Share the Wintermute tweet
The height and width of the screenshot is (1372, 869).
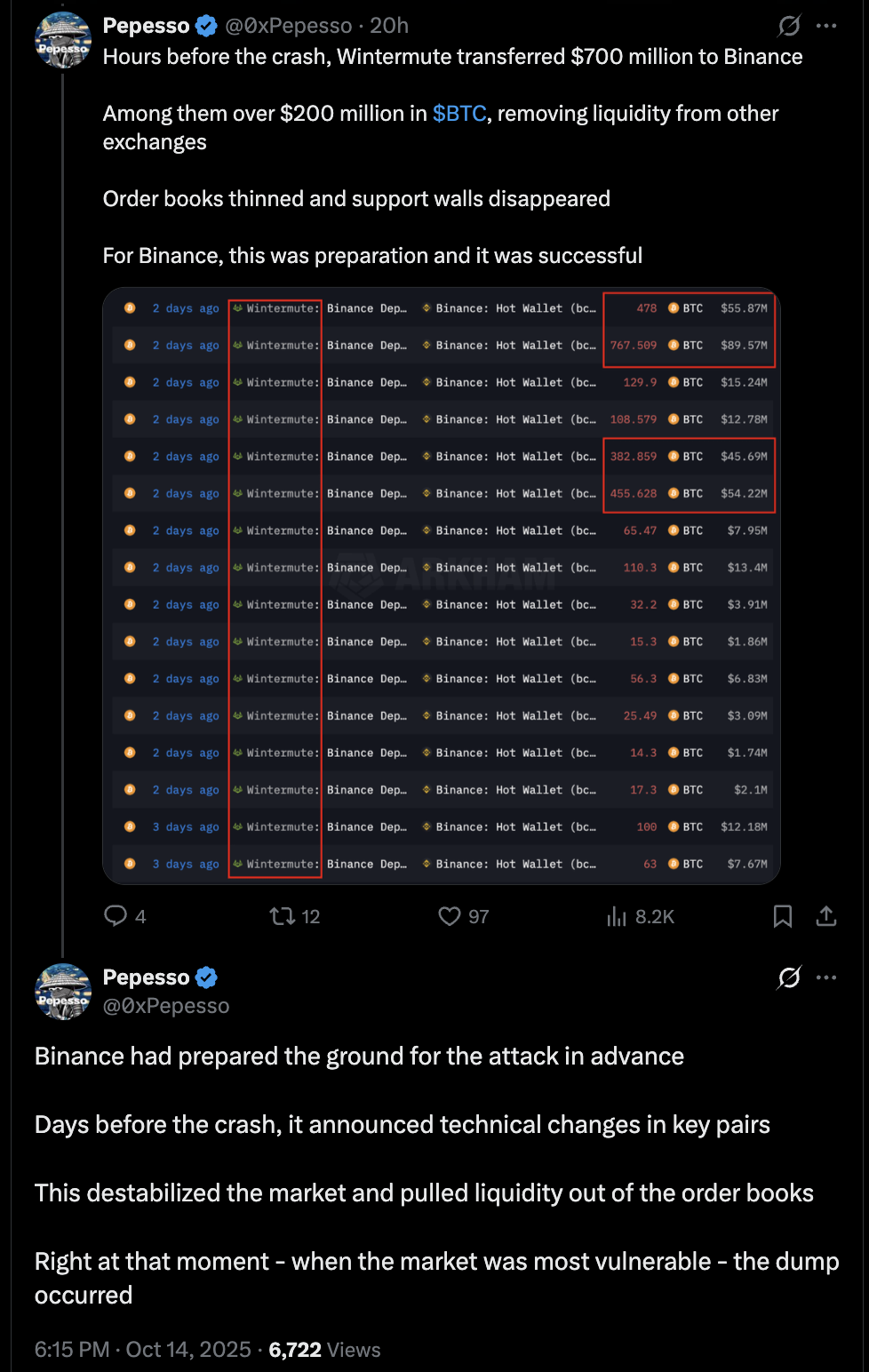coord(826,916)
